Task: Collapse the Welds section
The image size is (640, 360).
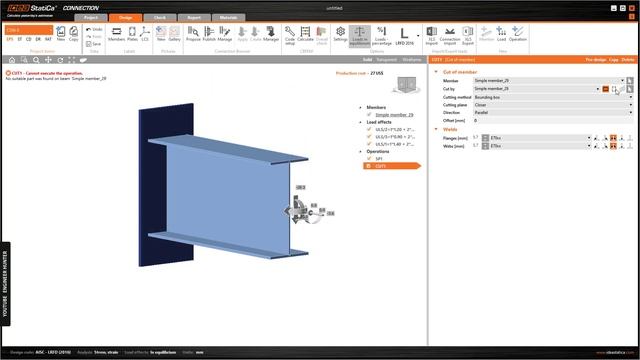Action: 436,129
